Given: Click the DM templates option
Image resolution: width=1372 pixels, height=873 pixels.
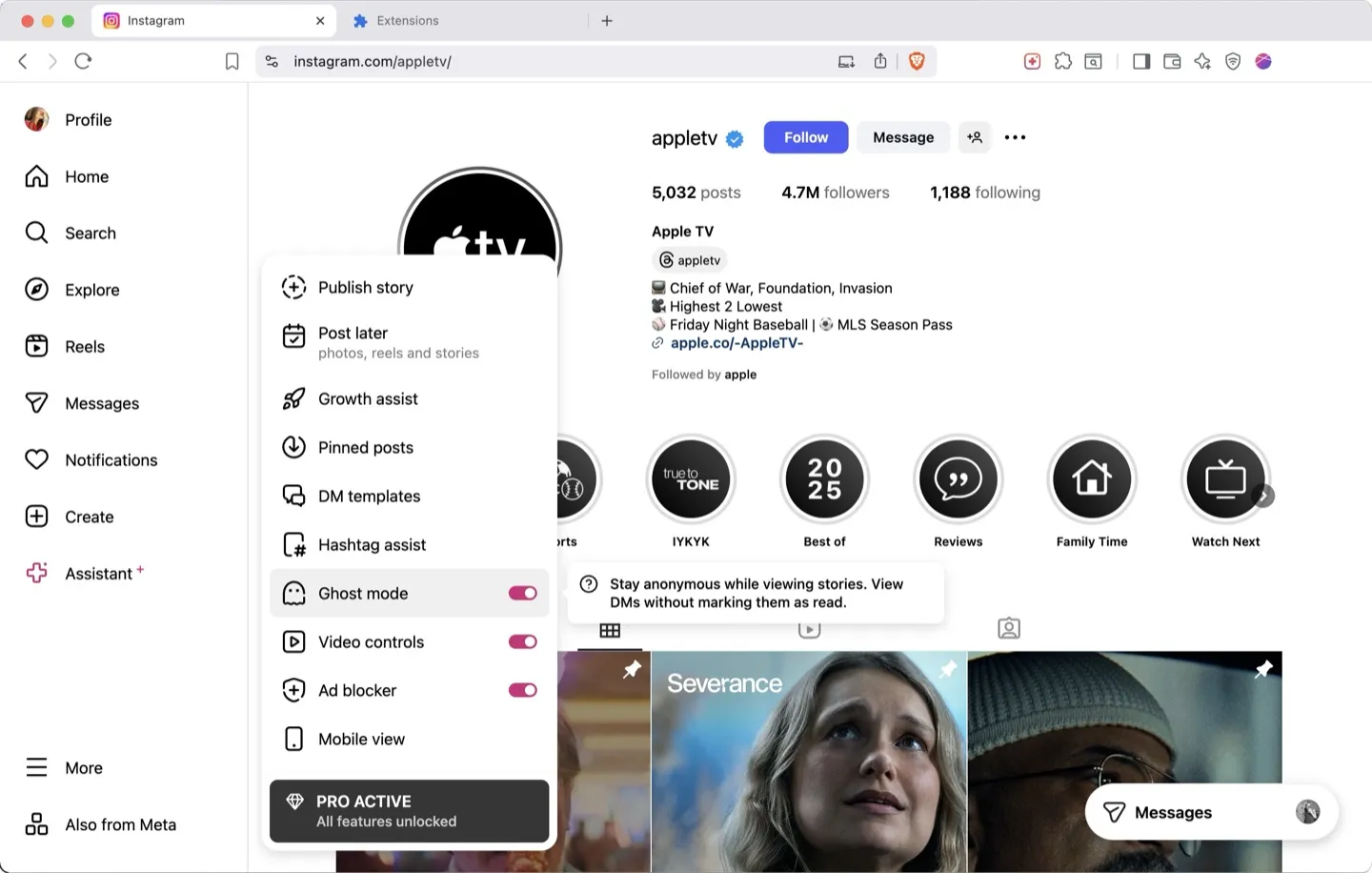Looking at the screenshot, I should click(x=370, y=496).
